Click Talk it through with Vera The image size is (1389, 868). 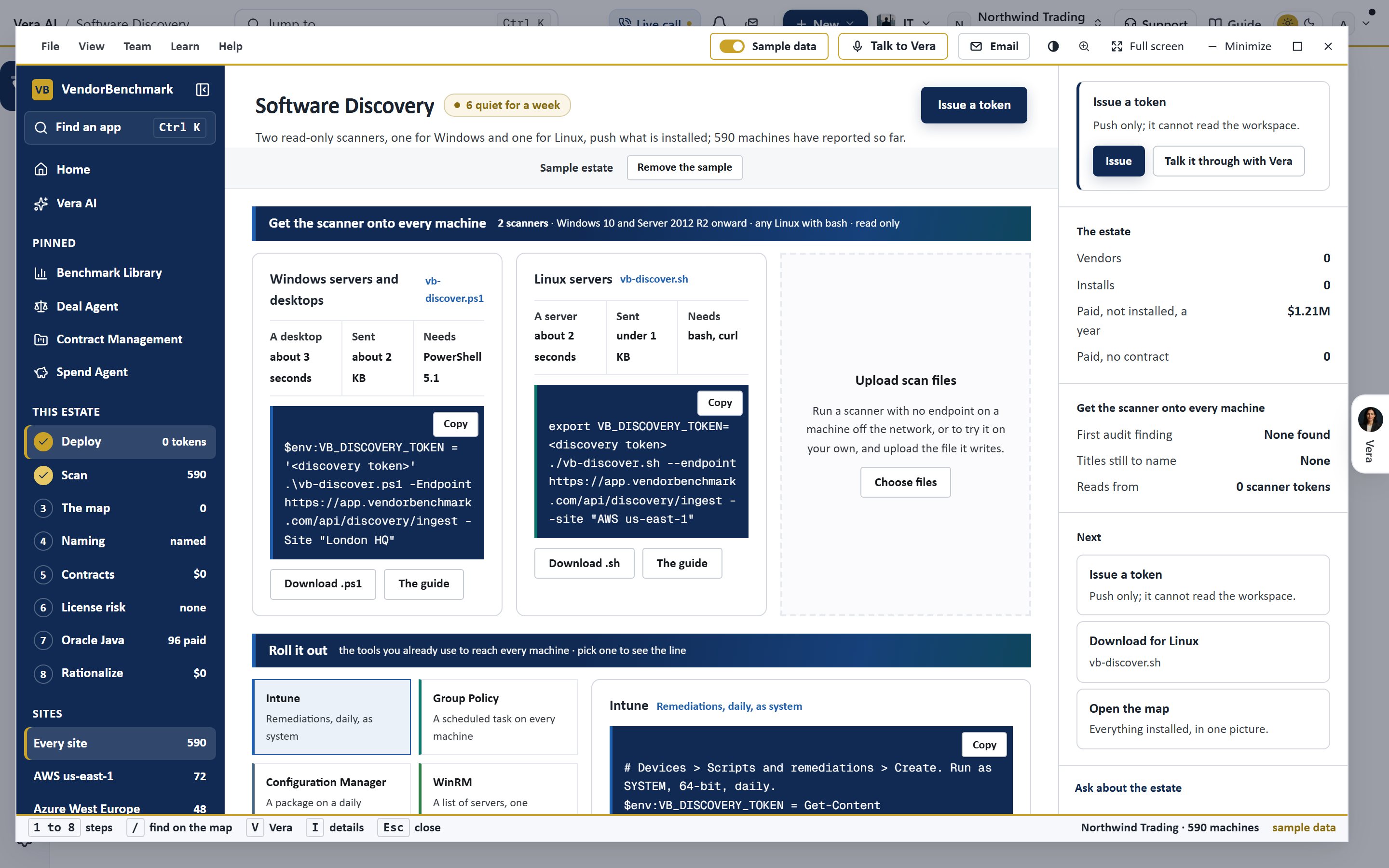(x=1228, y=162)
